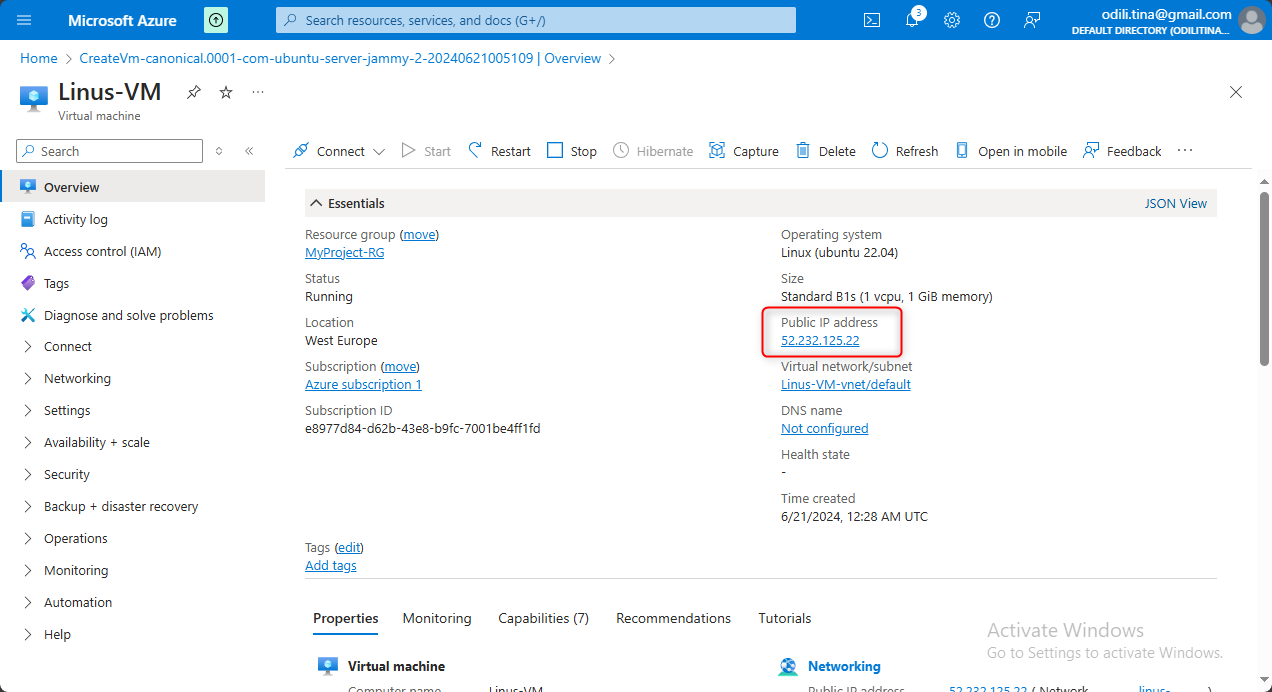
Task: Open the feedback icon in top bar
Action: [1032, 20]
